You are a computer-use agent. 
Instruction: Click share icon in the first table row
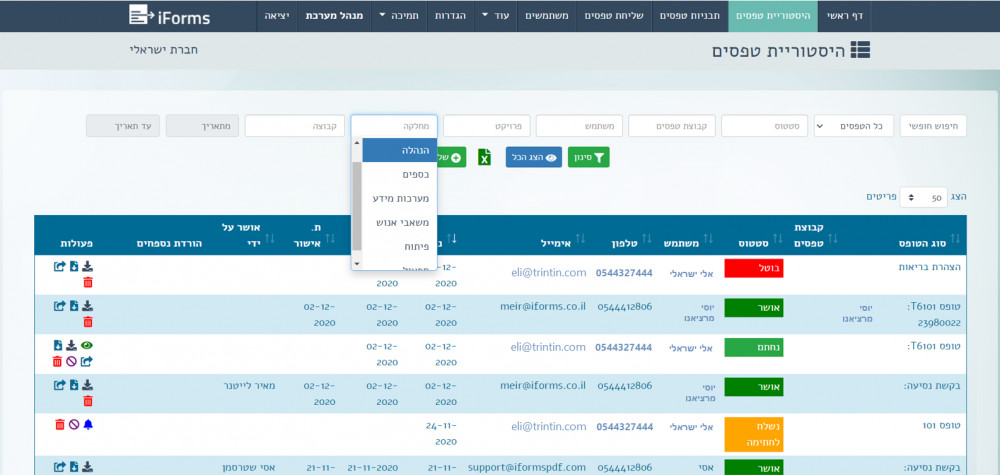59,266
